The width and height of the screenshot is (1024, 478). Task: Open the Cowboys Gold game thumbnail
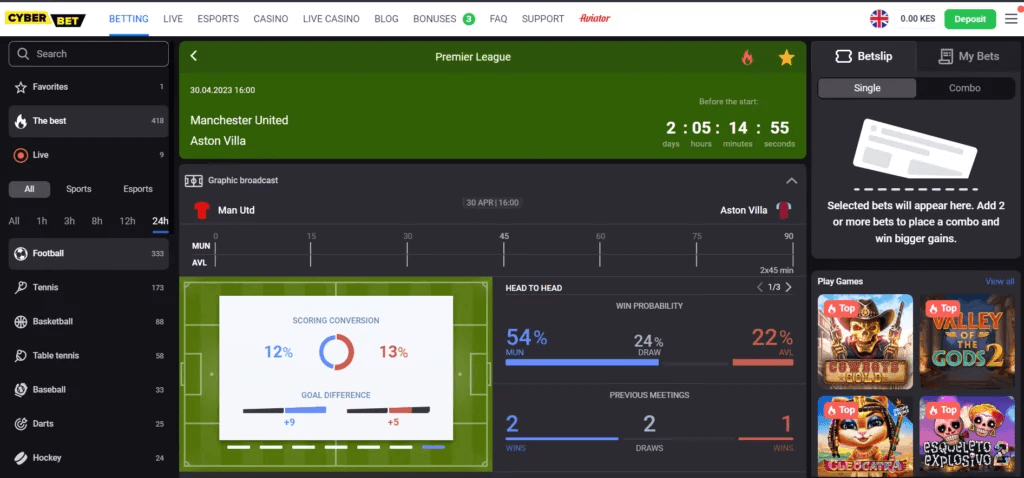[865, 342]
